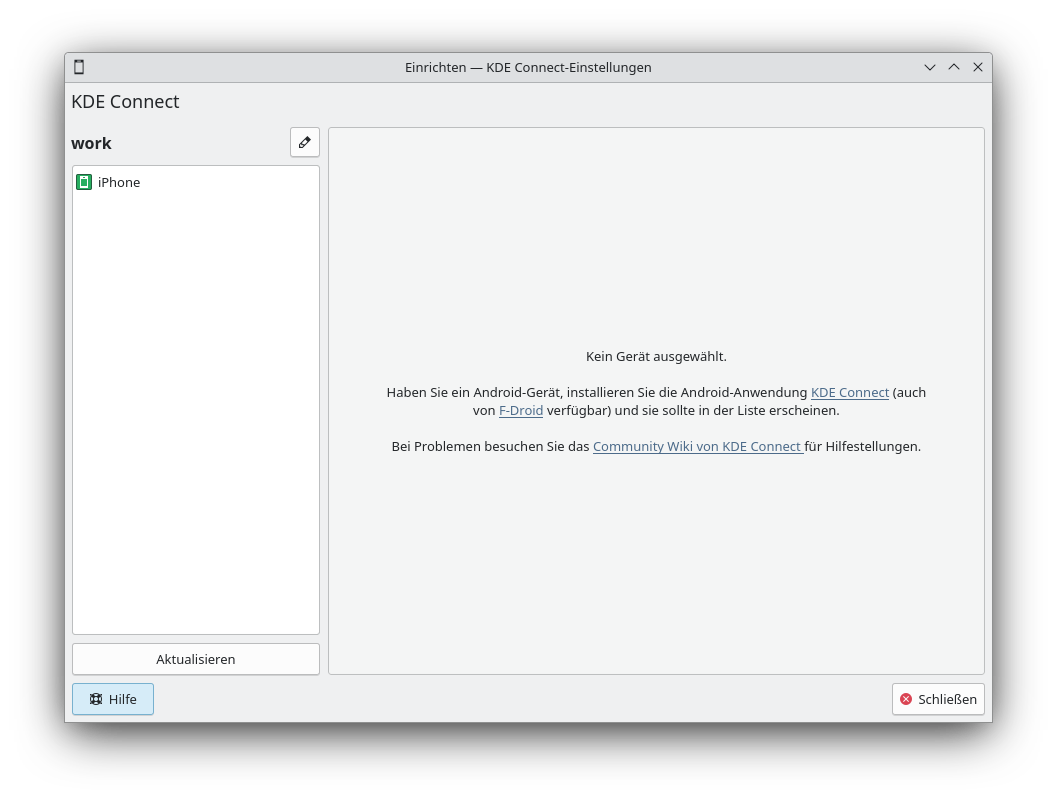Refresh devices with the Aktualisieren button

pyautogui.click(x=195, y=659)
